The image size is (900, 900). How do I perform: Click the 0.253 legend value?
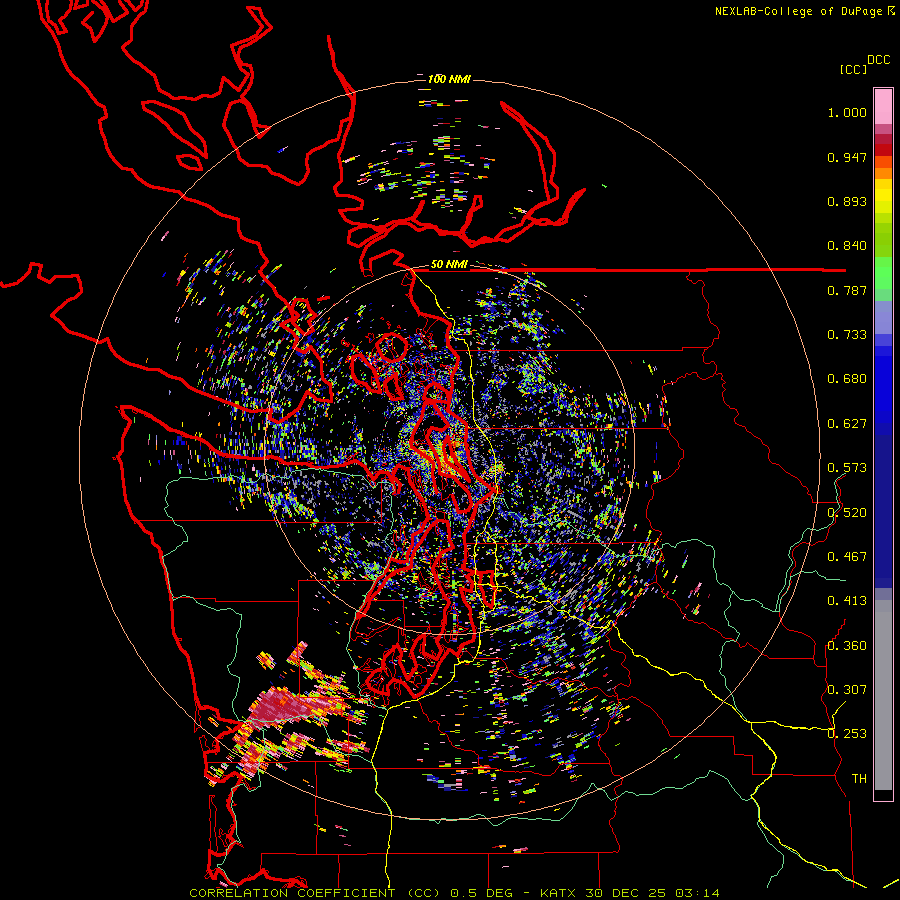[847, 734]
